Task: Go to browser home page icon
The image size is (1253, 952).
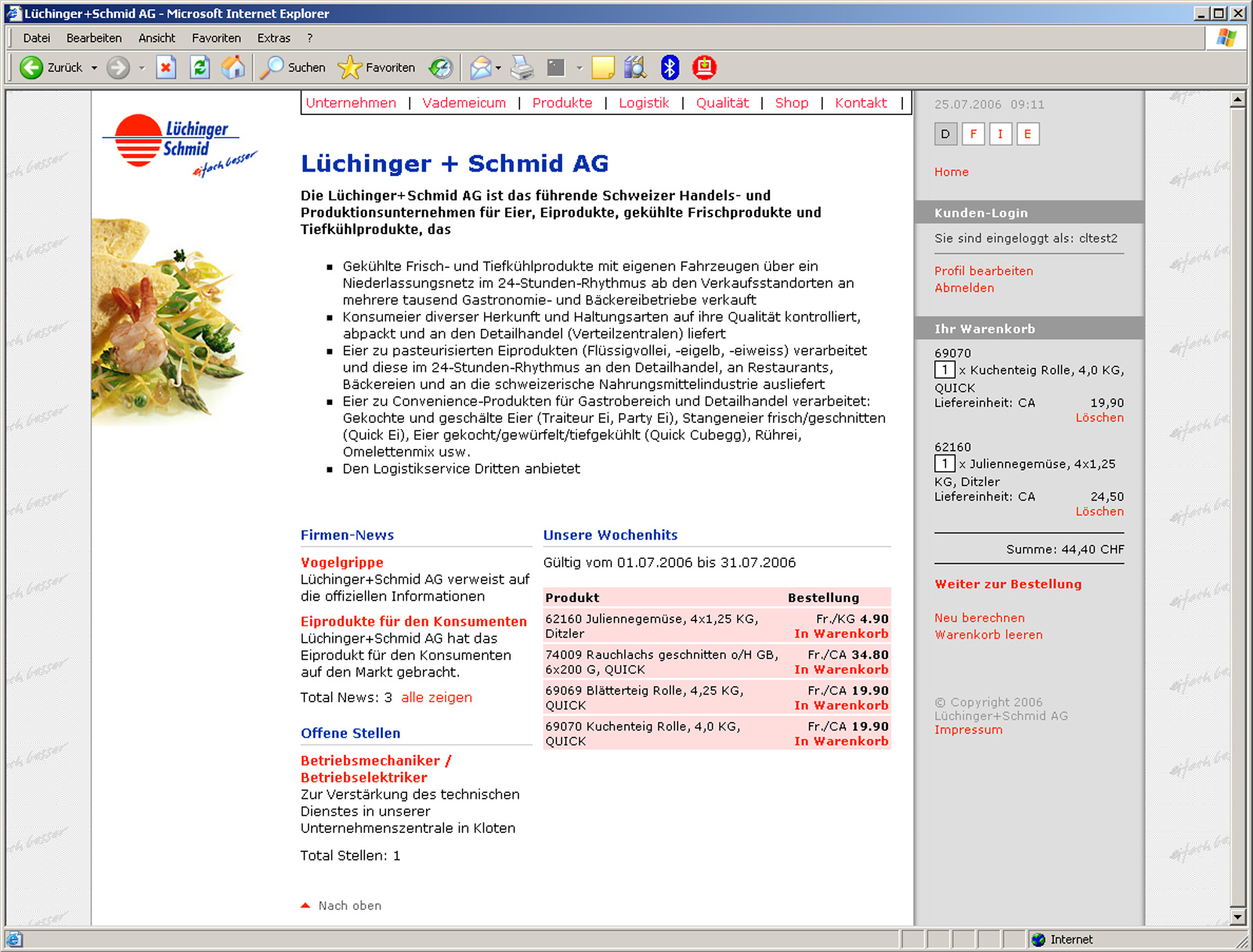Action: click(233, 68)
